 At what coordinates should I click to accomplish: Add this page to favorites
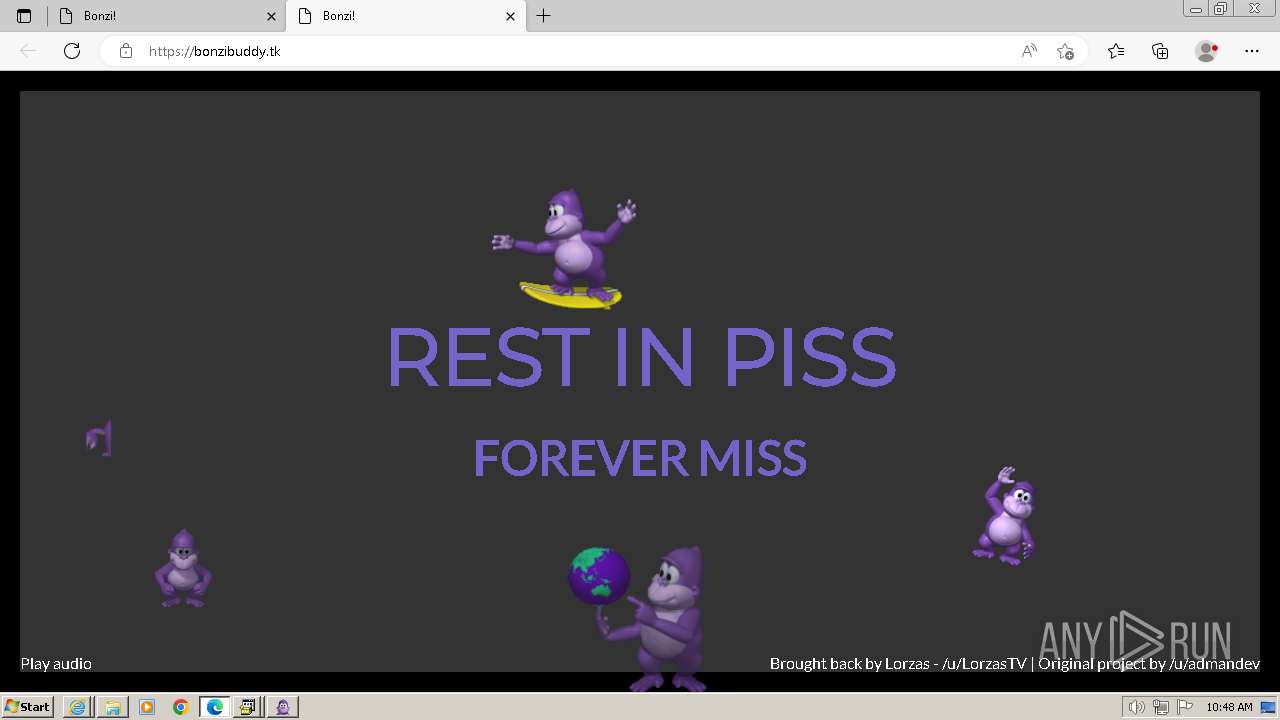click(1065, 51)
